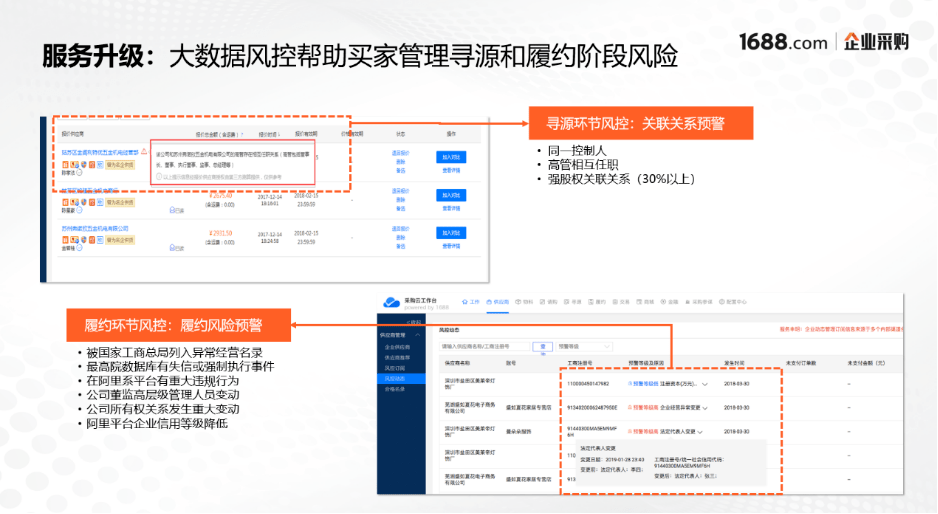Screen dimensions: 938x514
Task: Open the 预警等级 filter dropdown
Action: (x=582, y=346)
